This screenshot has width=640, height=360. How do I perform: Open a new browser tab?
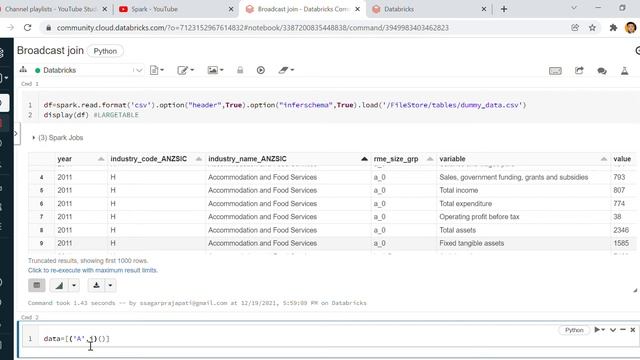pos(504,9)
